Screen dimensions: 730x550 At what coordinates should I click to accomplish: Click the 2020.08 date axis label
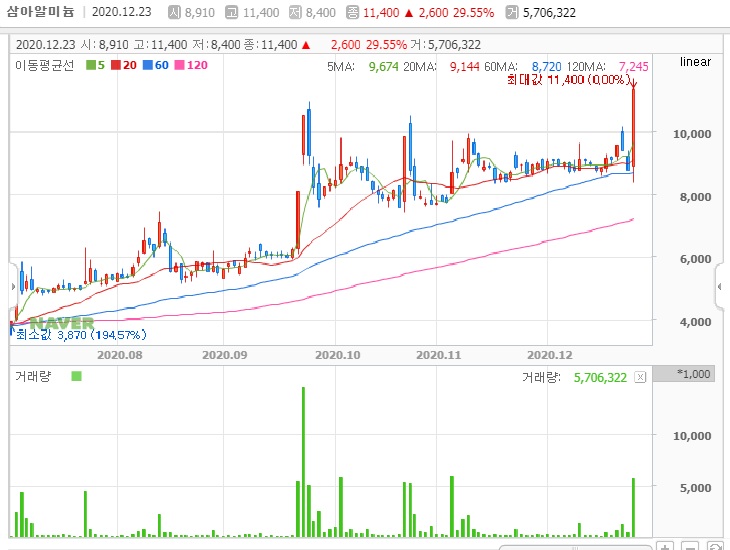pyautogui.click(x=120, y=355)
